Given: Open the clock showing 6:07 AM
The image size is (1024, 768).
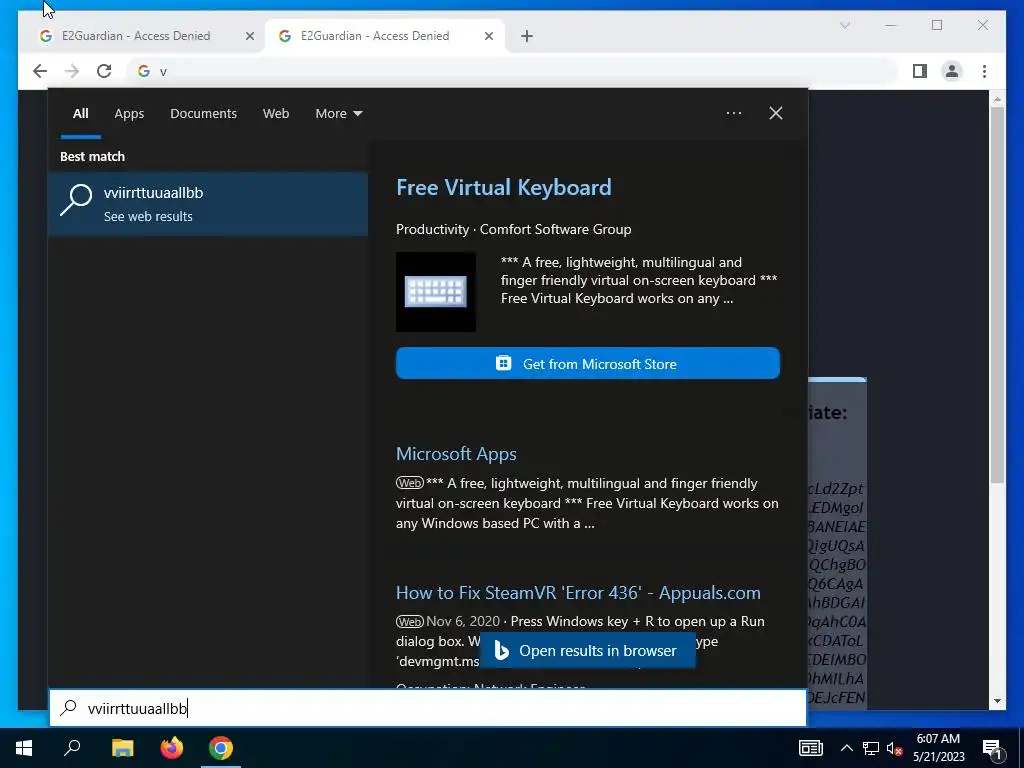Looking at the screenshot, I should [938, 748].
